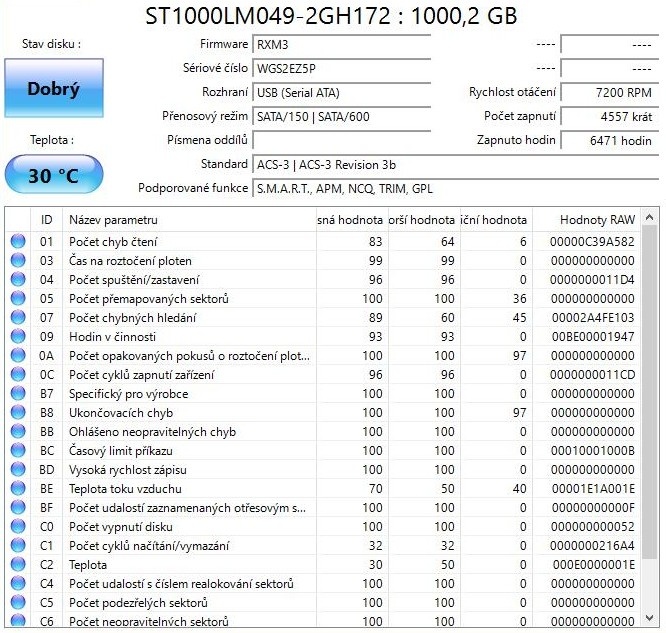Image resolution: width=666 pixels, height=633 pixels.
Task: Click the status circle icon for row C4
Action: point(18,583)
